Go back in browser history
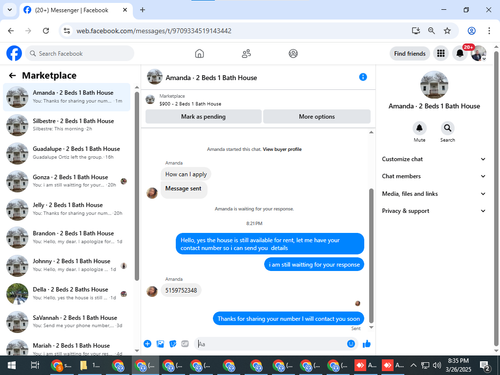This screenshot has width=500, height=375. [x=11, y=31]
